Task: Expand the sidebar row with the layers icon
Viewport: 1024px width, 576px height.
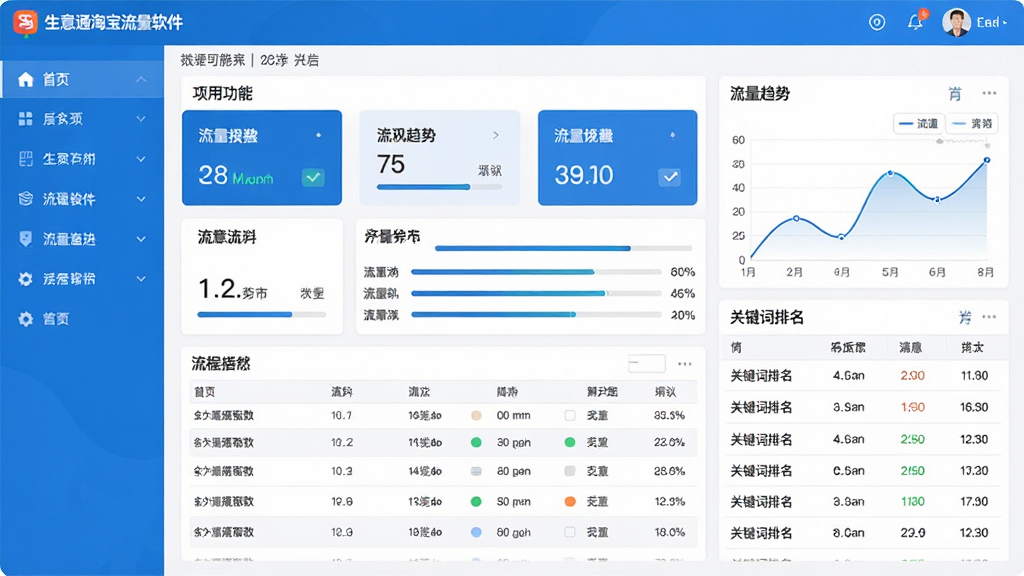Action: pyautogui.click(x=141, y=199)
